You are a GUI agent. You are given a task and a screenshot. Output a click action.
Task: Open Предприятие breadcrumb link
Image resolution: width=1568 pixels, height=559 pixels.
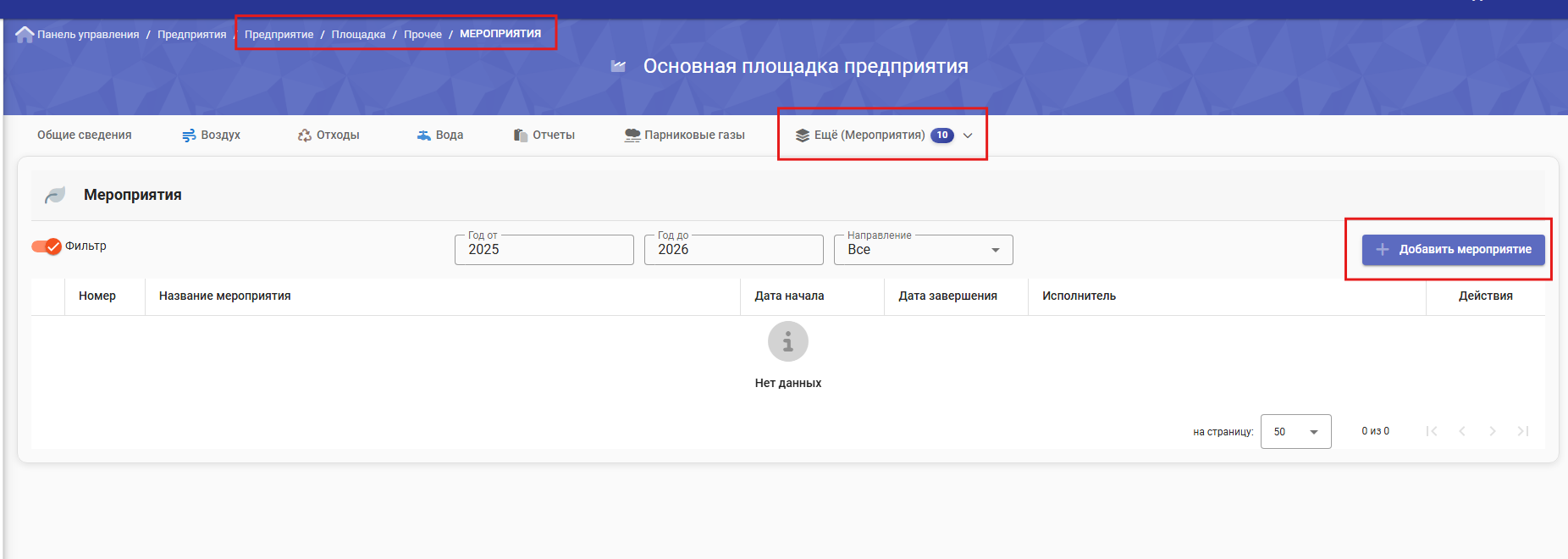[279, 35]
